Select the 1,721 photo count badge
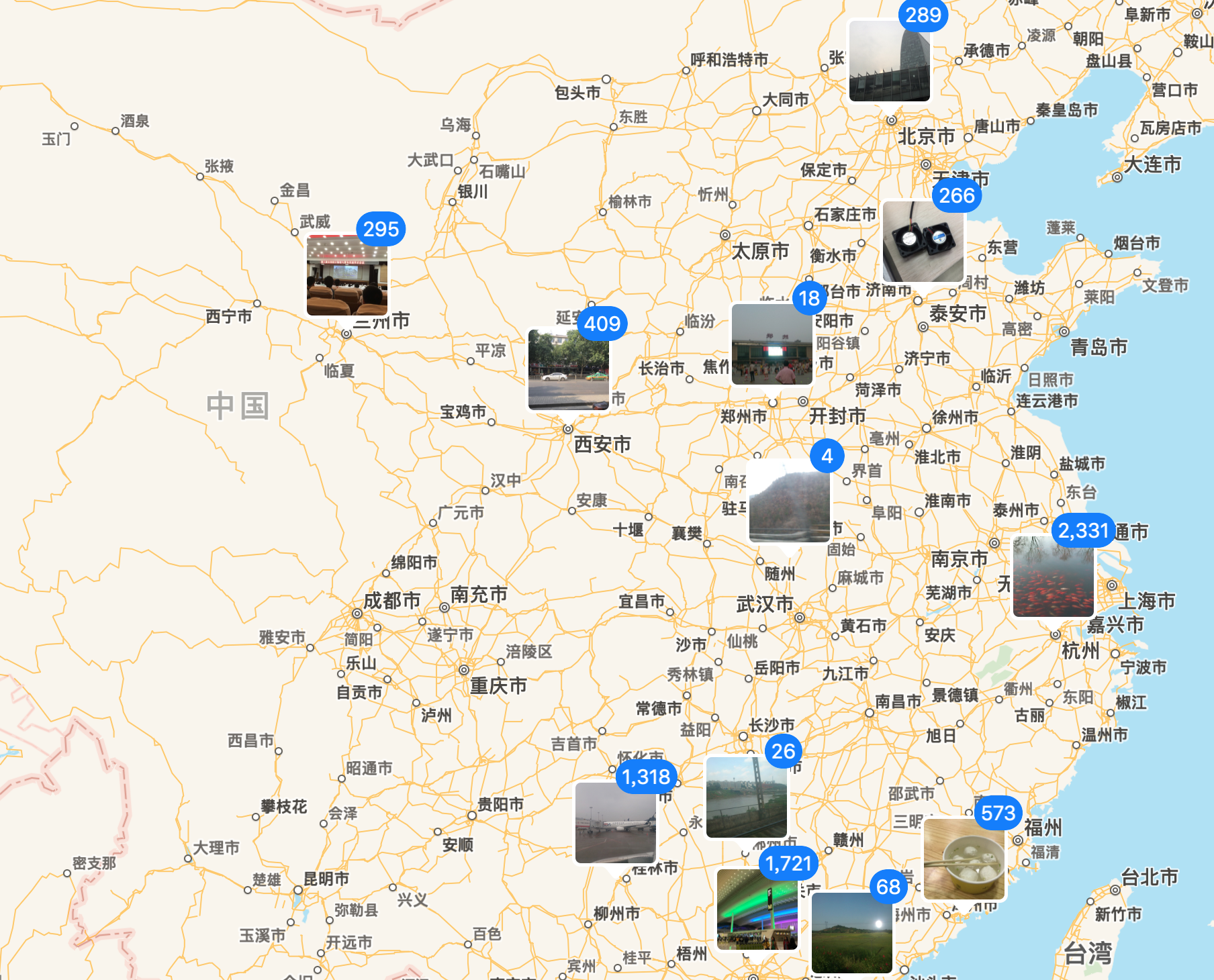 coord(788,863)
